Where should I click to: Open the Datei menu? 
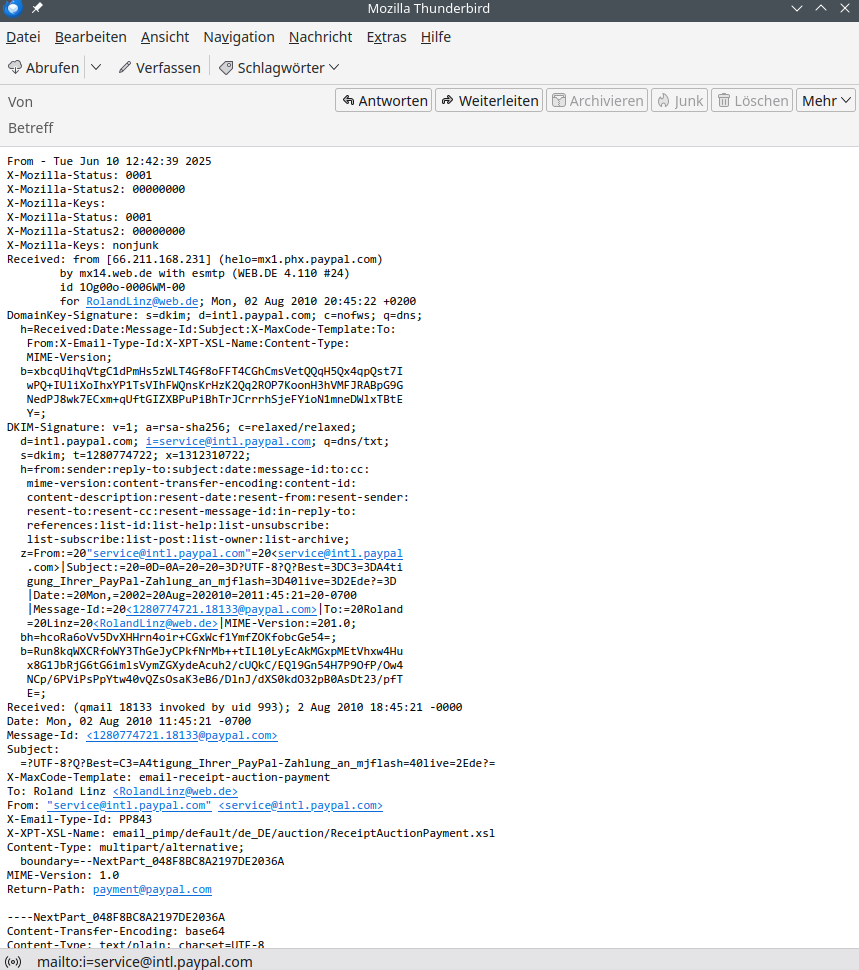click(x=23, y=37)
